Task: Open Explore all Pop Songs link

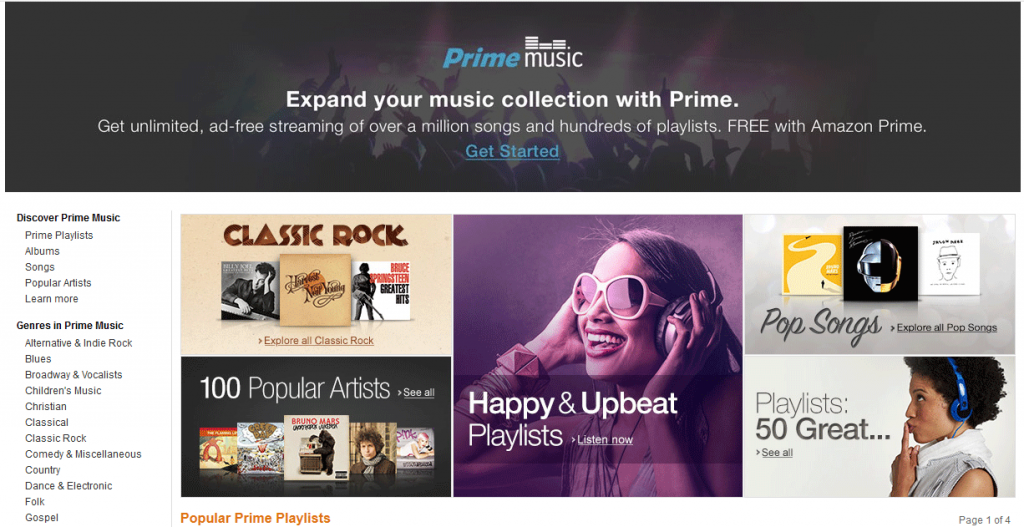Action: coord(946,328)
